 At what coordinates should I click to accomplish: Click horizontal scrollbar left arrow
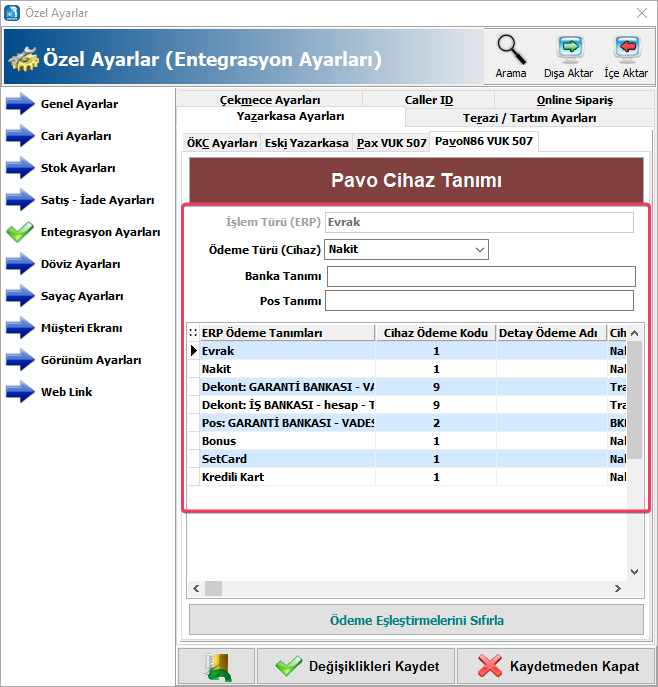pos(196,588)
